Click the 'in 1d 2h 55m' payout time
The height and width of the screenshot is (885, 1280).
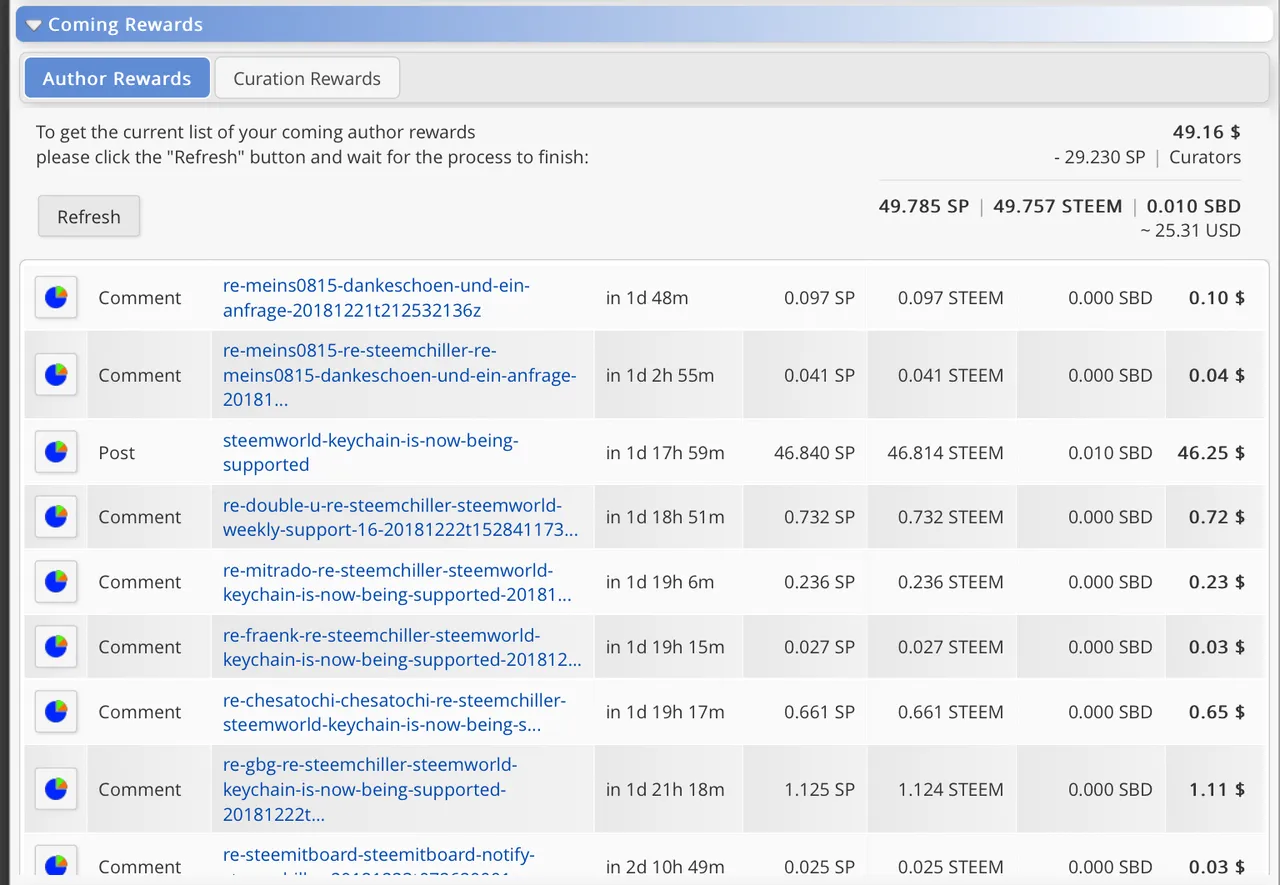660,375
